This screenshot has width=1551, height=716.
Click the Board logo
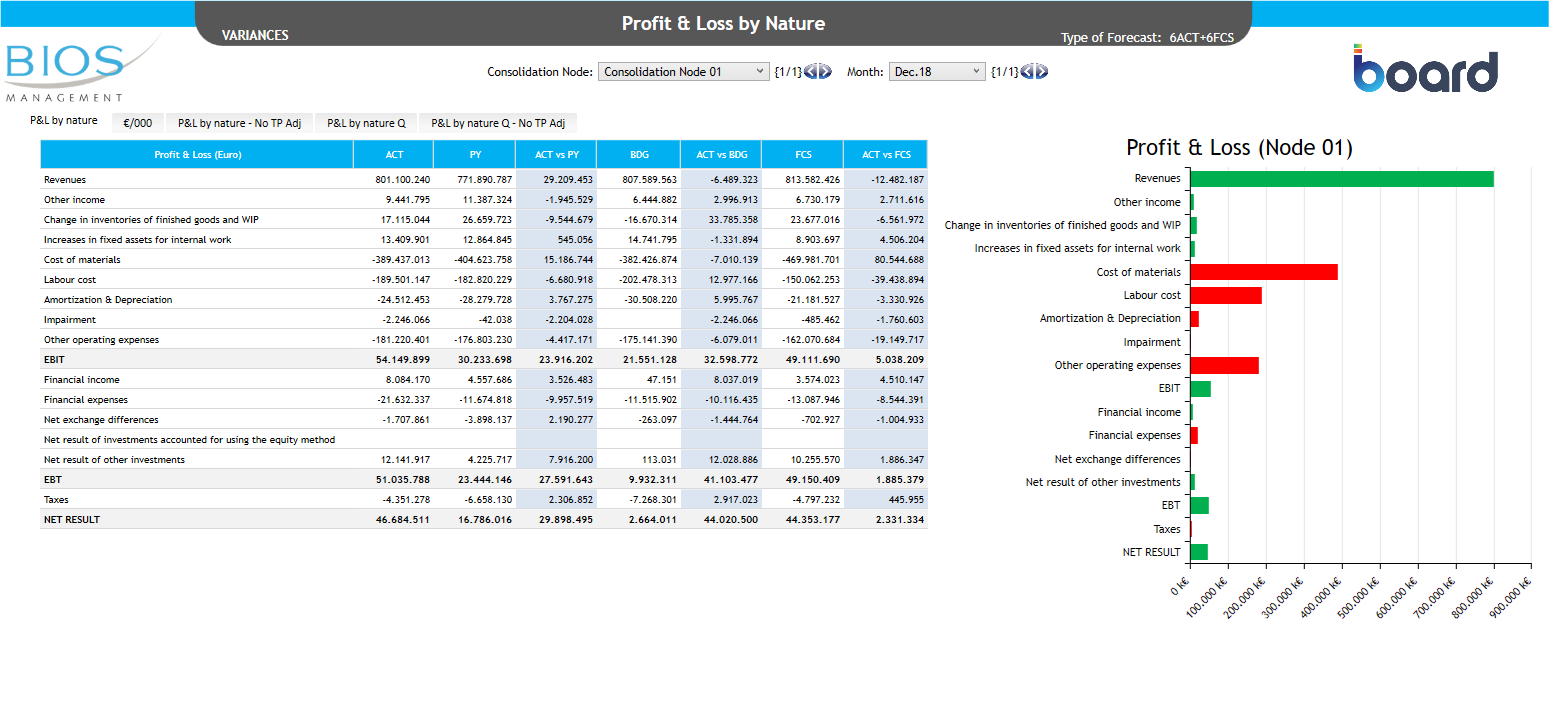1426,69
